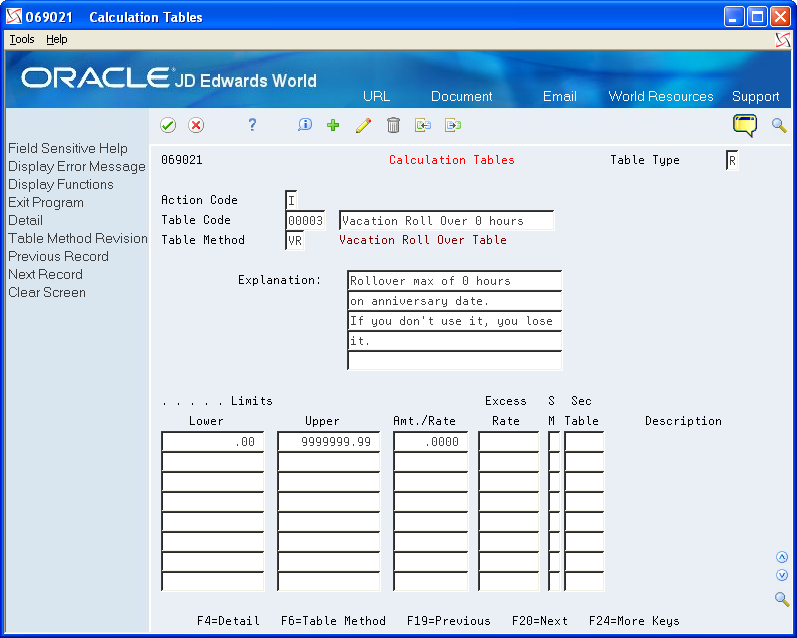Select Field Sensitive Help

(x=68, y=148)
